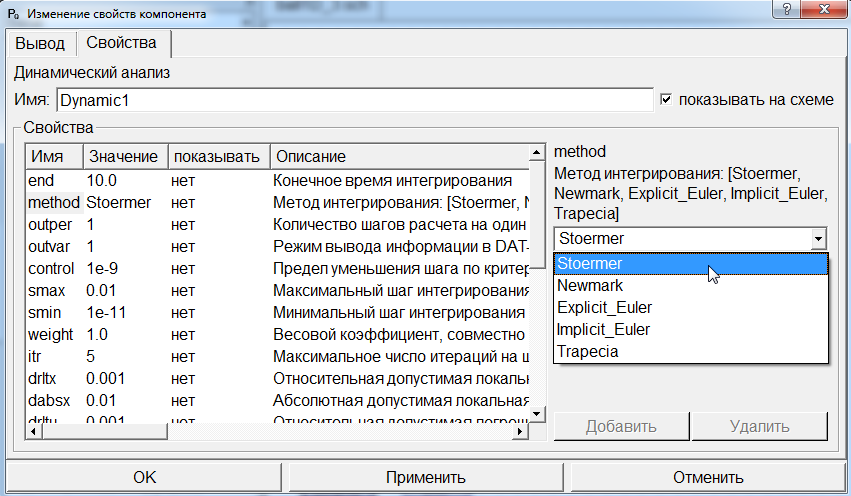Choose Explicit_Euler integration method

(604, 308)
